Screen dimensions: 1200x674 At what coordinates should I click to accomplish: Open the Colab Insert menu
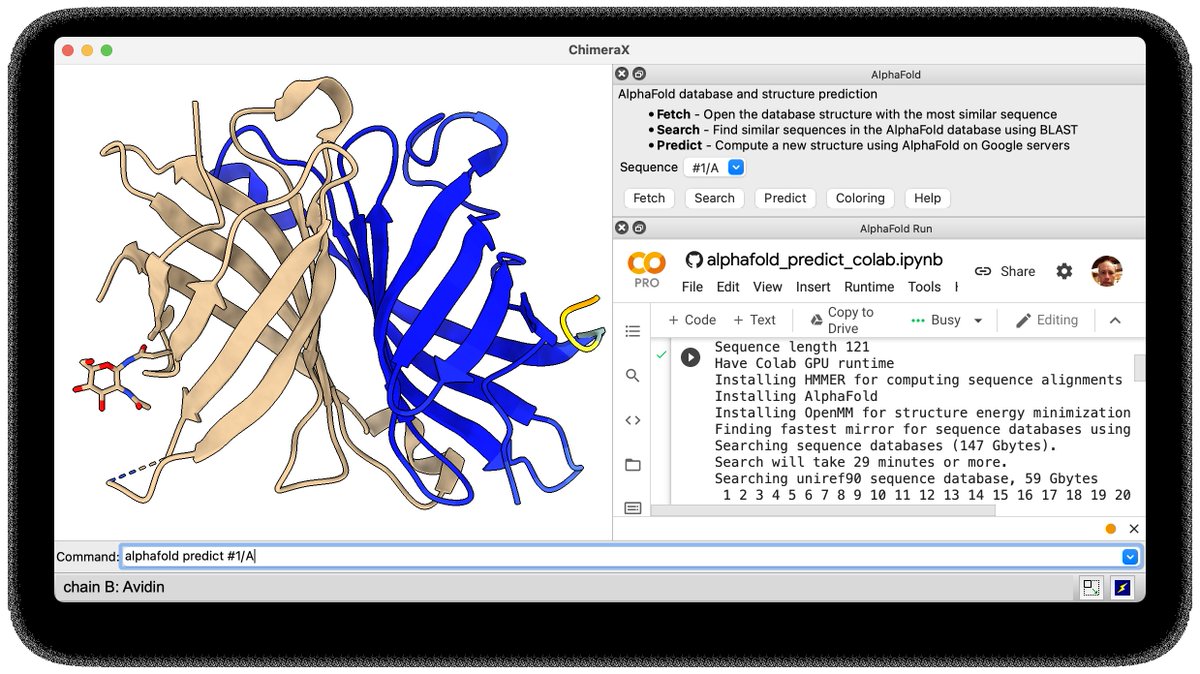pyautogui.click(x=813, y=287)
